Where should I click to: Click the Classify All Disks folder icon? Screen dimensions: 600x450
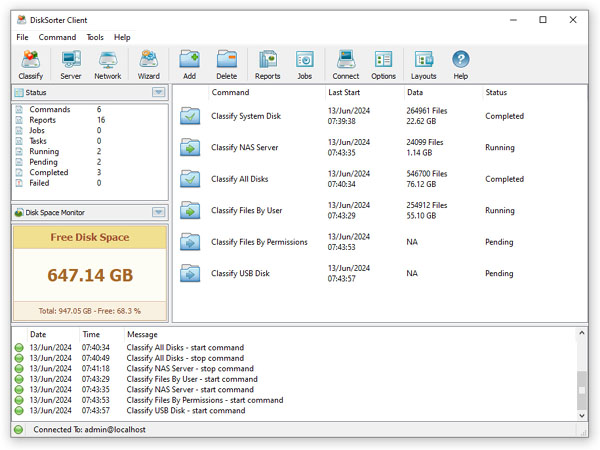tap(190, 179)
